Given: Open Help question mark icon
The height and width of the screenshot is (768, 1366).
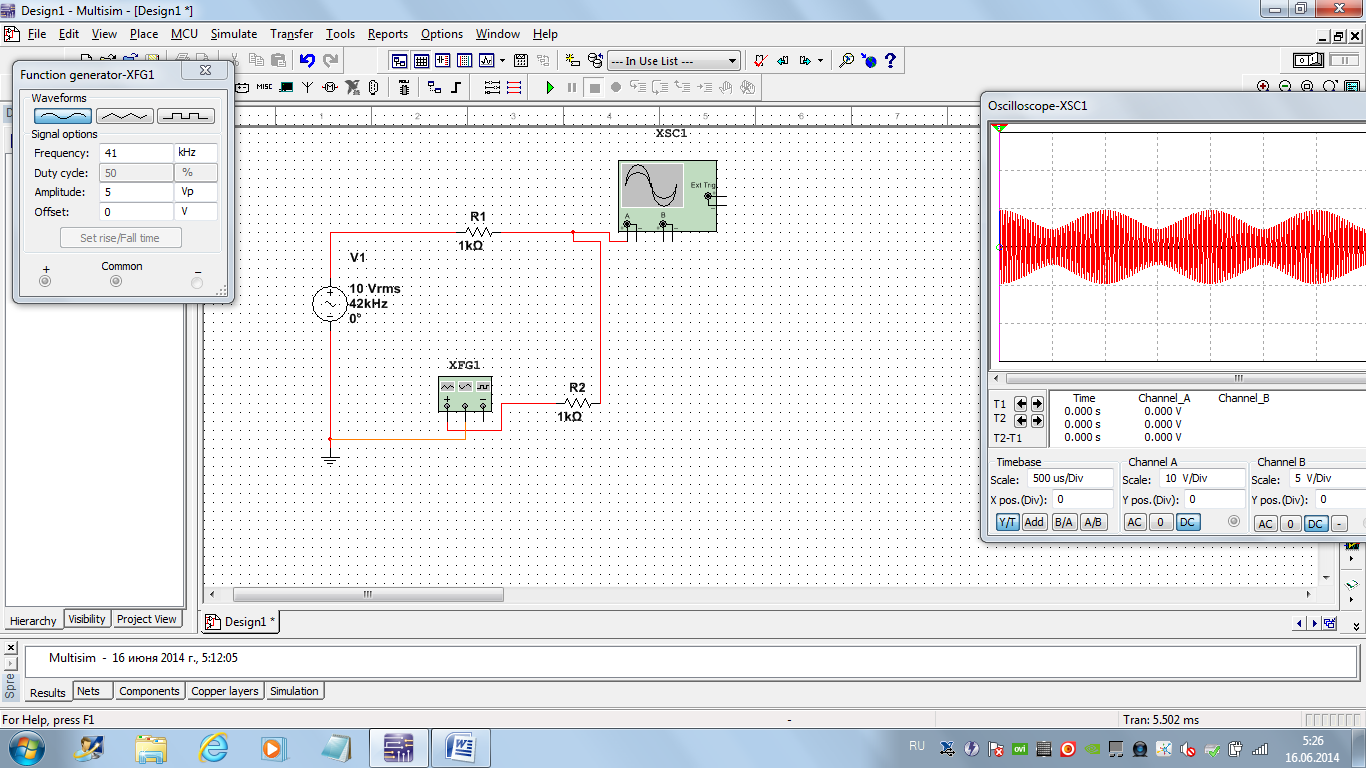Looking at the screenshot, I should coord(890,60).
